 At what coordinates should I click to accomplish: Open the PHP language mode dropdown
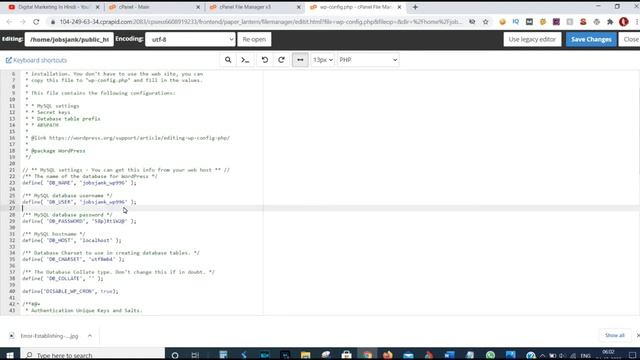pyautogui.click(x=368, y=60)
